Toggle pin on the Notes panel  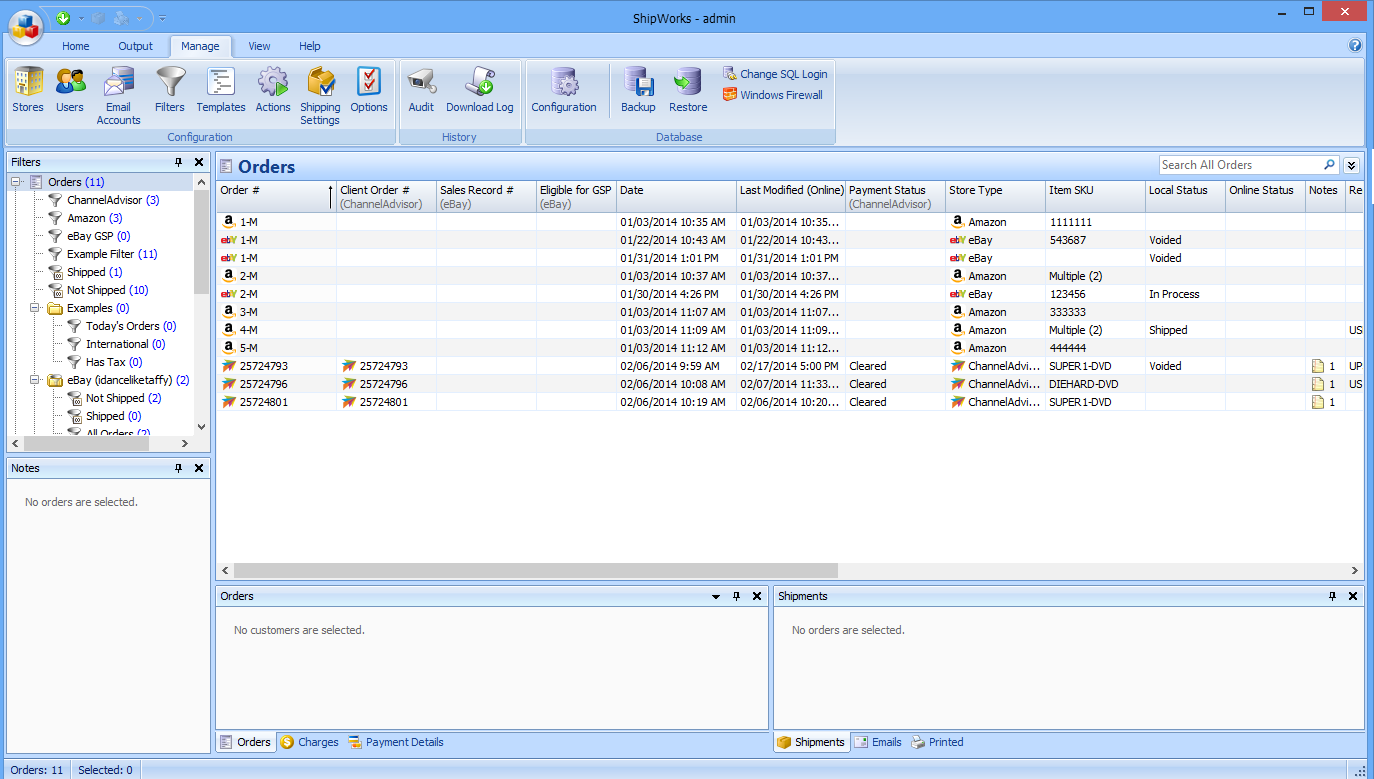click(x=179, y=468)
